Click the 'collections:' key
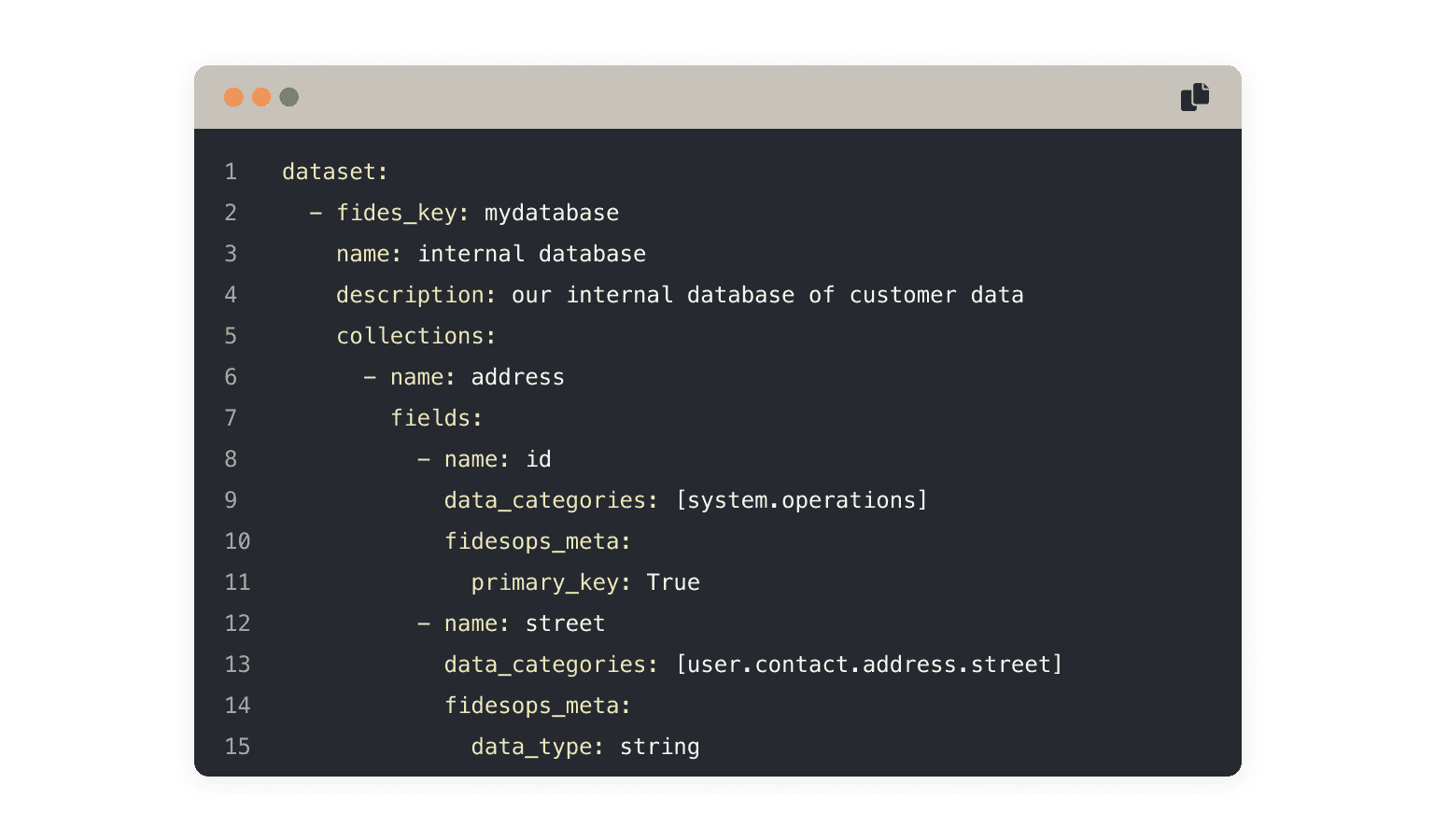 [416, 336]
